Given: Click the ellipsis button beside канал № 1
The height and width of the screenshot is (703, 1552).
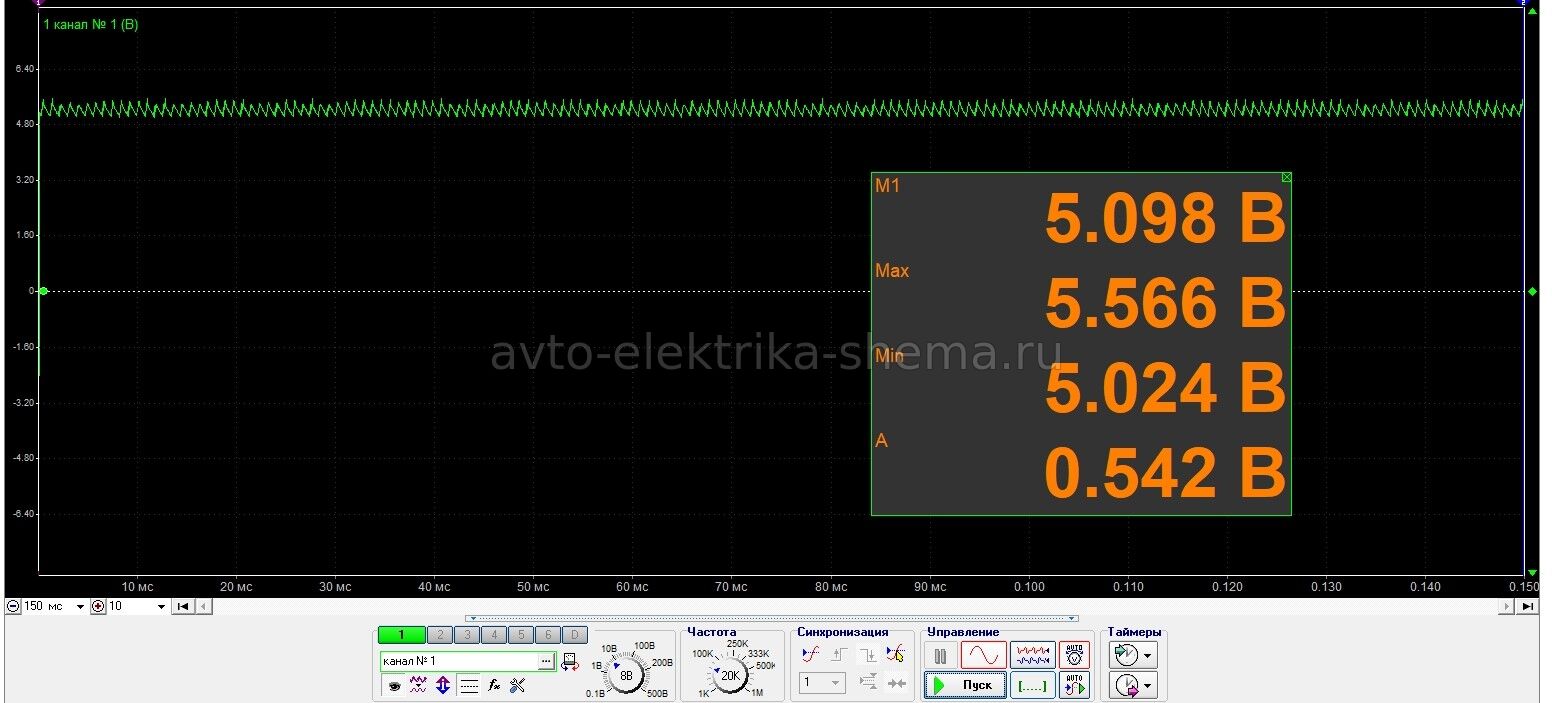Looking at the screenshot, I should point(546,661).
